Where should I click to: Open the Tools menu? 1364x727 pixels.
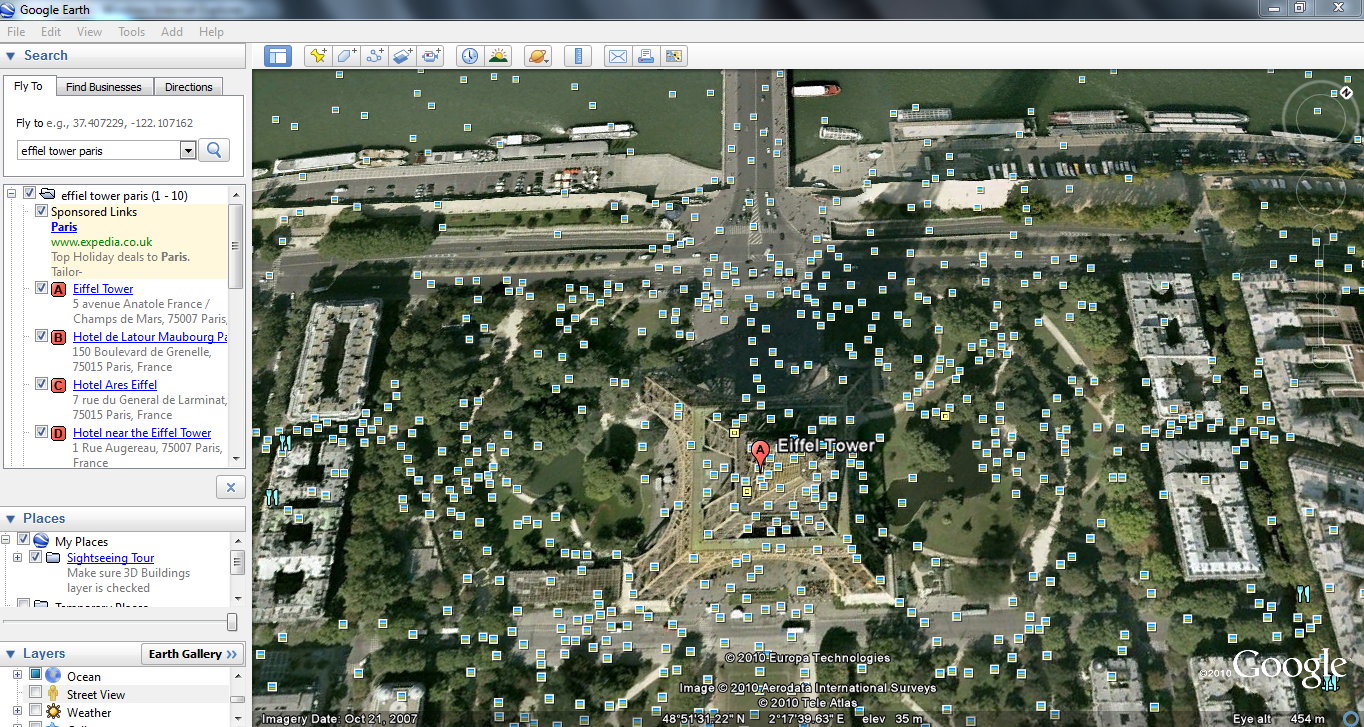(x=132, y=32)
